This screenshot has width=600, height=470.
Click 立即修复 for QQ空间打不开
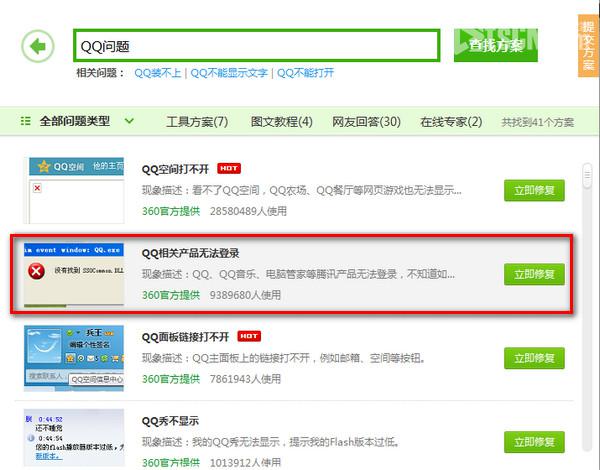[x=534, y=190]
